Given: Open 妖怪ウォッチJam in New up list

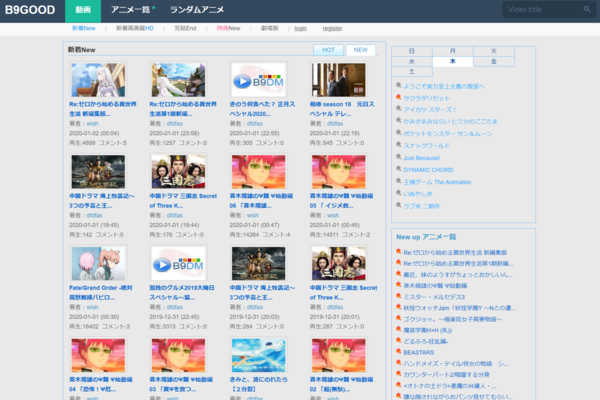Looking at the screenshot, I should pyautogui.click(x=460, y=308).
